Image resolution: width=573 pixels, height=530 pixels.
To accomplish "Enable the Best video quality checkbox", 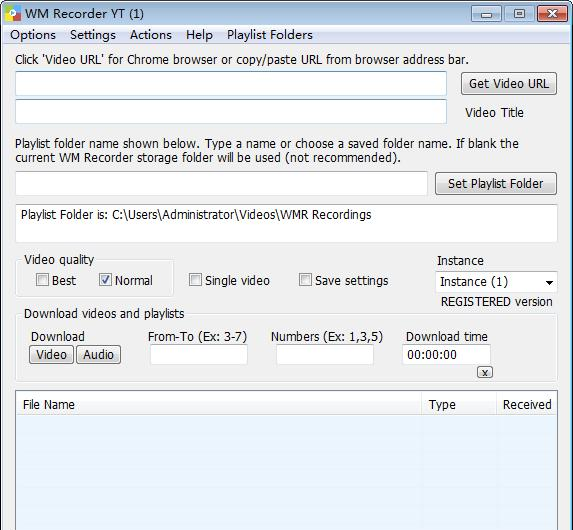I will tap(42, 280).
